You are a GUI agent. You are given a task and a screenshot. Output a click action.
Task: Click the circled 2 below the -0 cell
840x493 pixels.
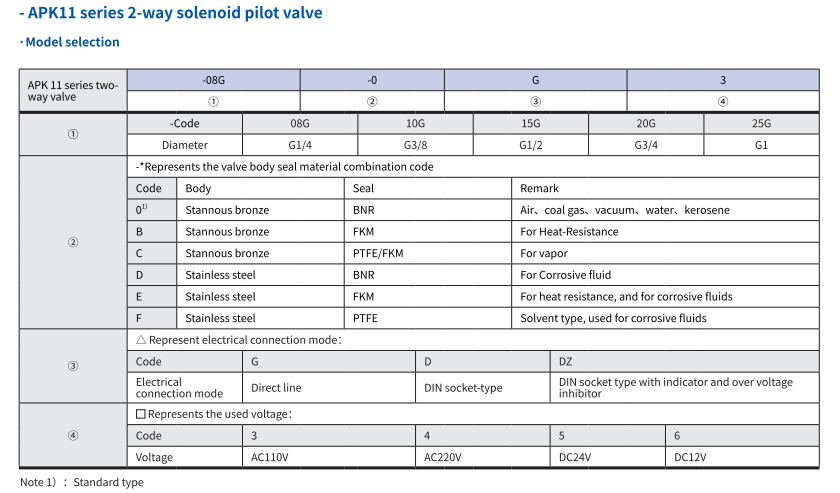[x=372, y=101]
